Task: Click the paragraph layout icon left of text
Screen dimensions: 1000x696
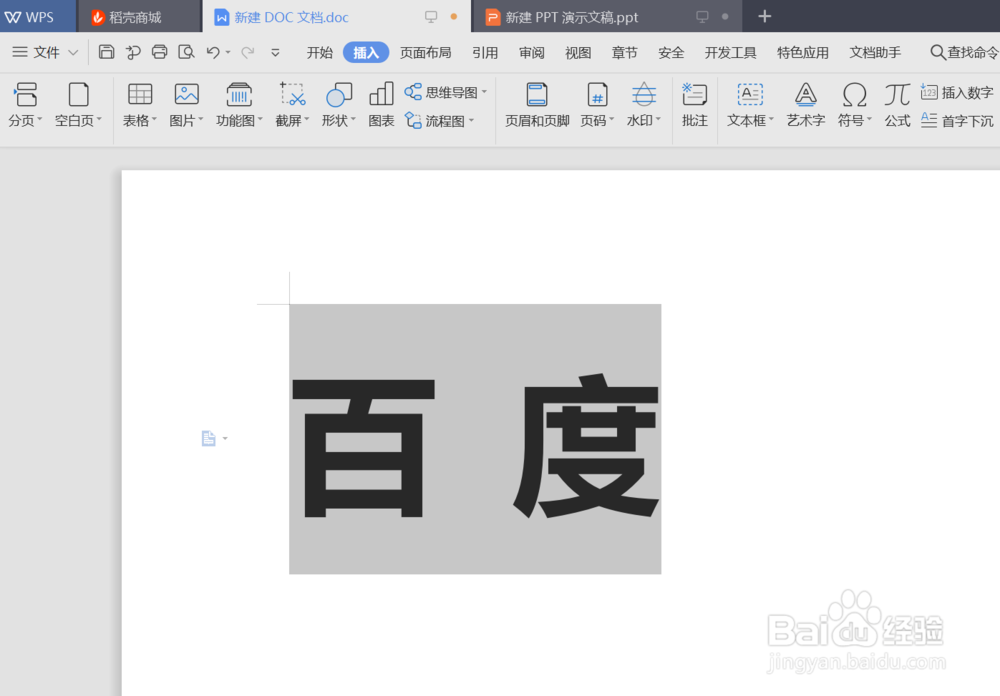Action: point(209,438)
